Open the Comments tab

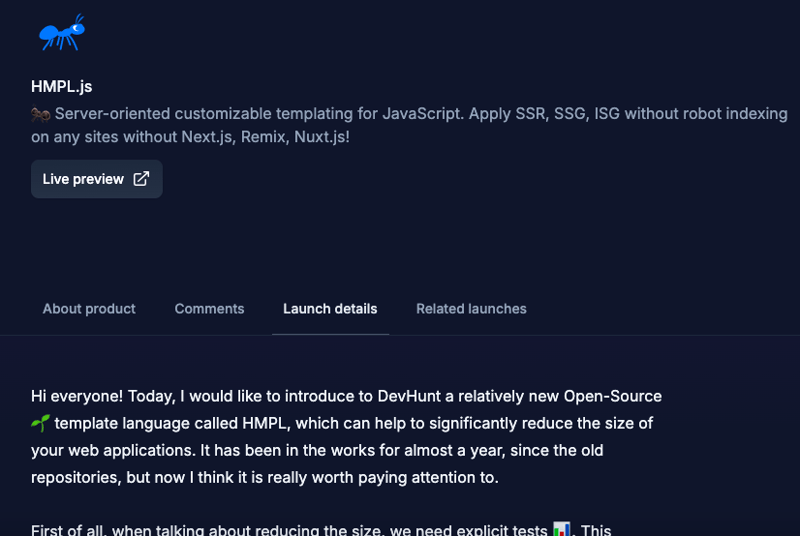209,309
